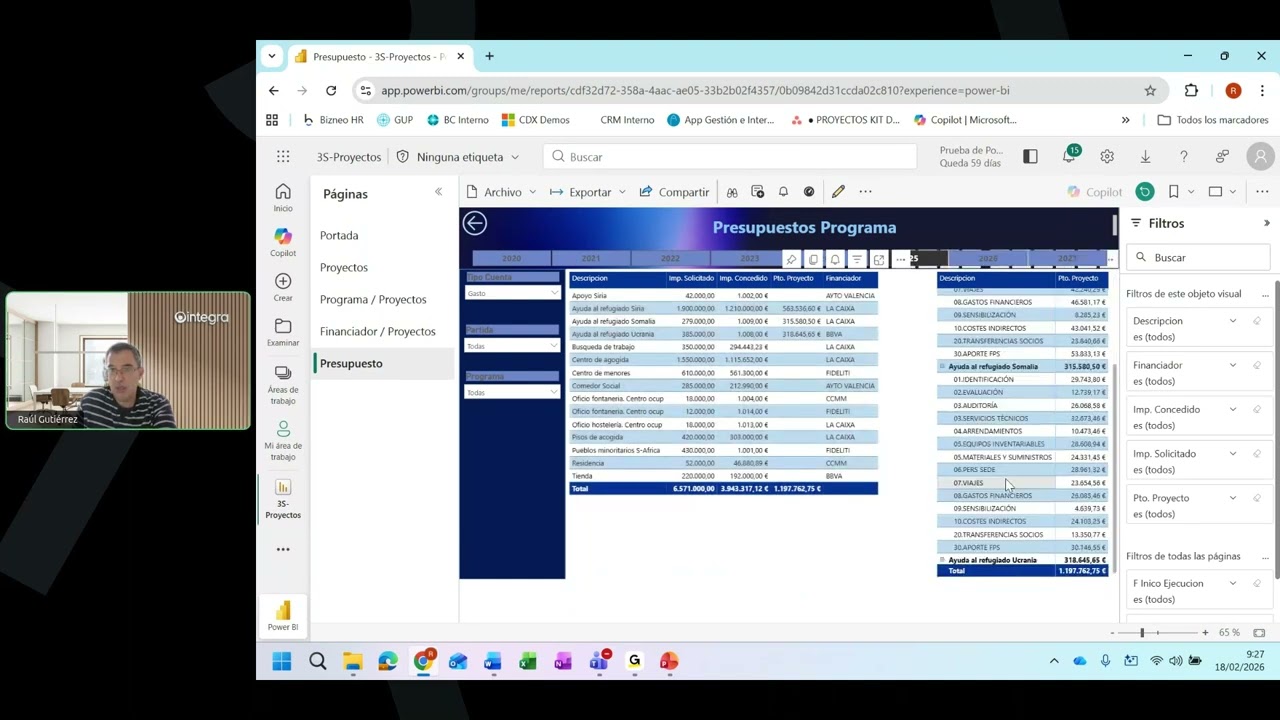The height and width of the screenshot is (720, 1280).
Task: Click the Filtros Buscar field
Action: click(1198, 257)
